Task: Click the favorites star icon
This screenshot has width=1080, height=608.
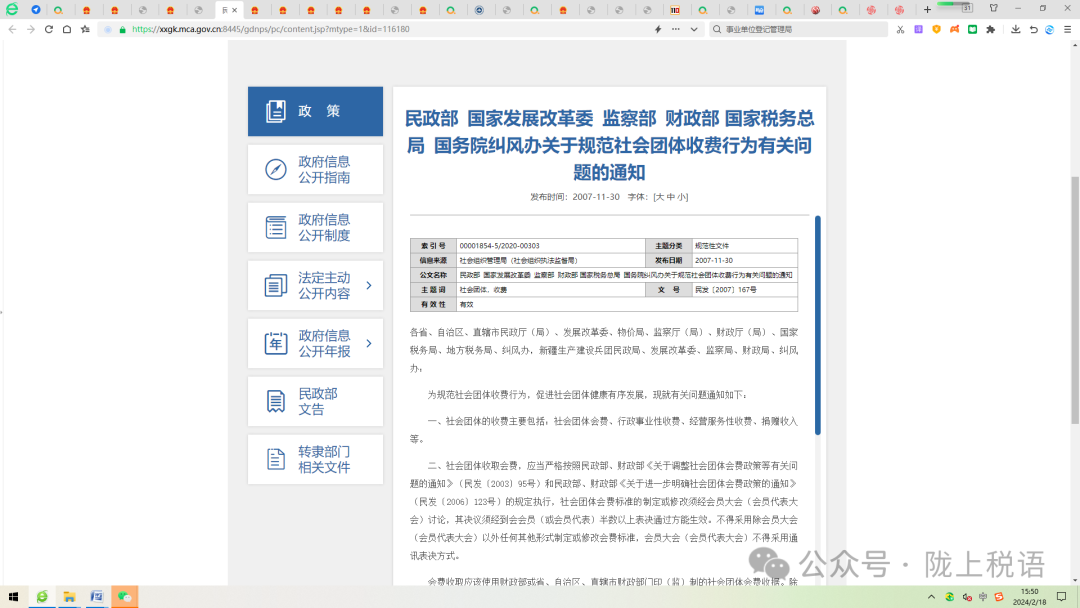Action: click(x=85, y=30)
